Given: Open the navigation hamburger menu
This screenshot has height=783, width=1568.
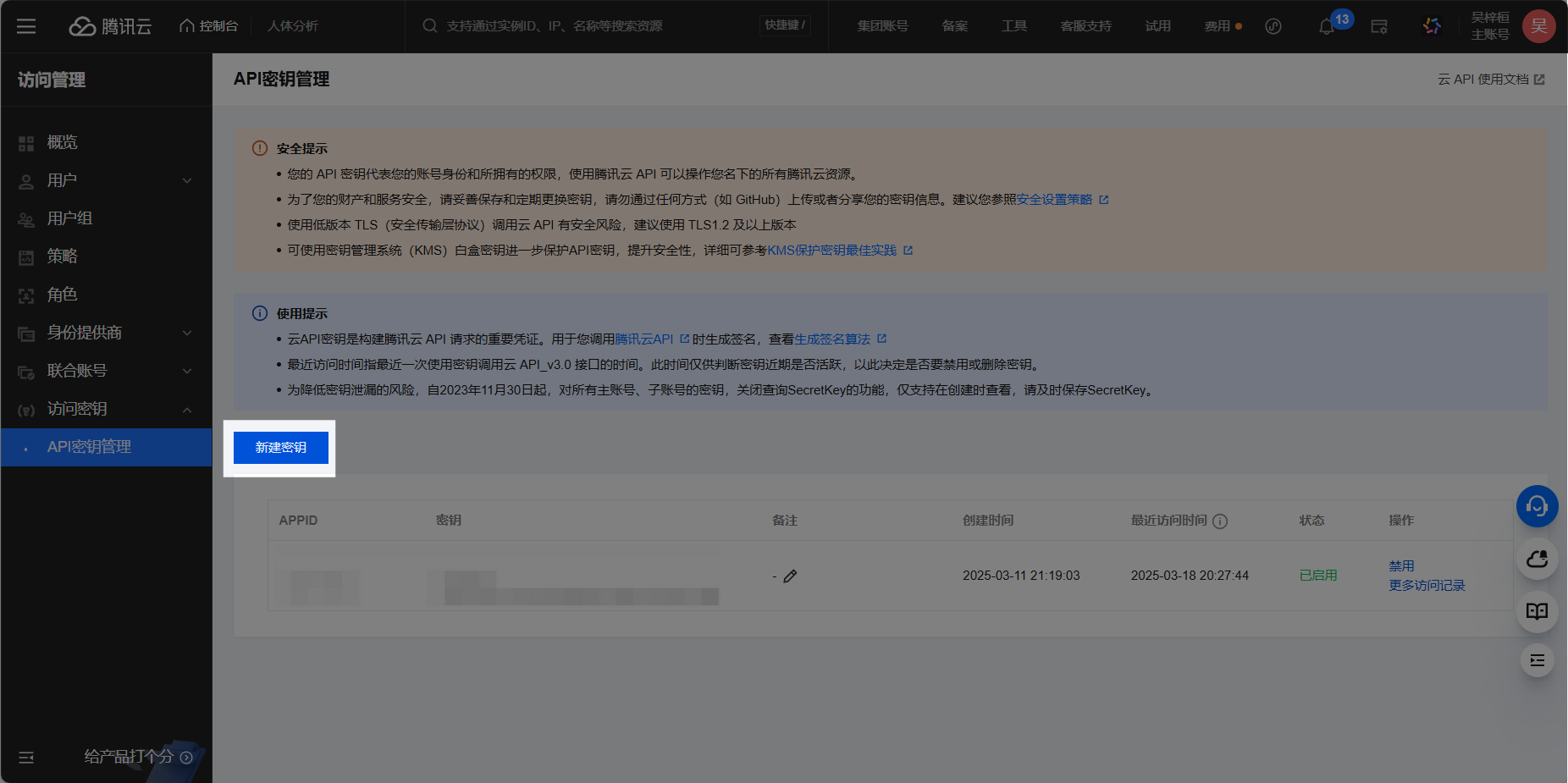Looking at the screenshot, I should pyautogui.click(x=26, y=26).
